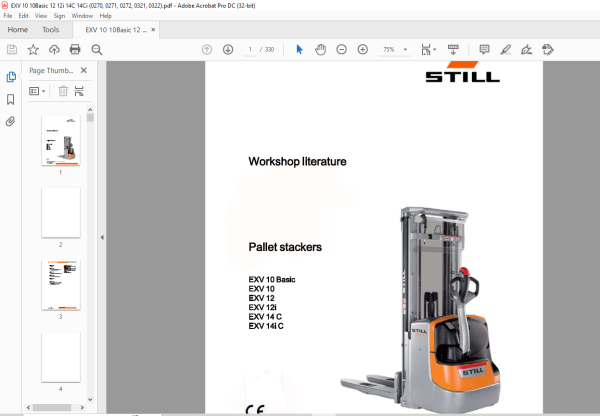Screen dimensions: 600x416
Task: Activate the Hand pan tool
Action: (x=321, y=49)
